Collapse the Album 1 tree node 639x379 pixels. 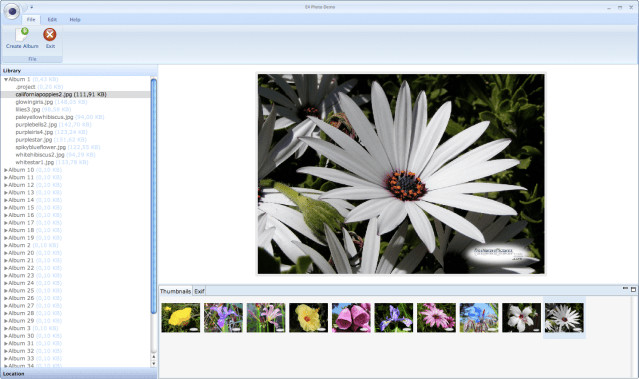(x=6, y=79)
